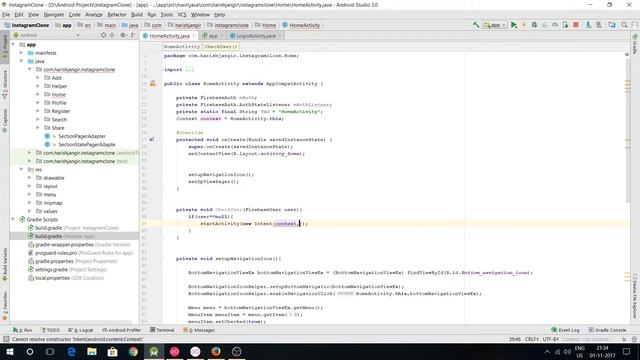Click Android Studio taskbar icon
The height and width of the screenshot is (360, 640).
tap(154, 351)
